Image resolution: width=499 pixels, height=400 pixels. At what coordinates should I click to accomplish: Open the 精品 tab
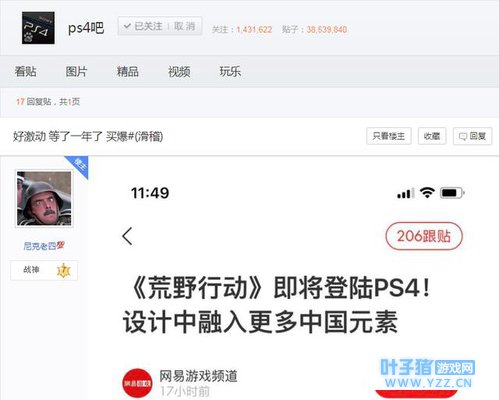tap(128, 72)
